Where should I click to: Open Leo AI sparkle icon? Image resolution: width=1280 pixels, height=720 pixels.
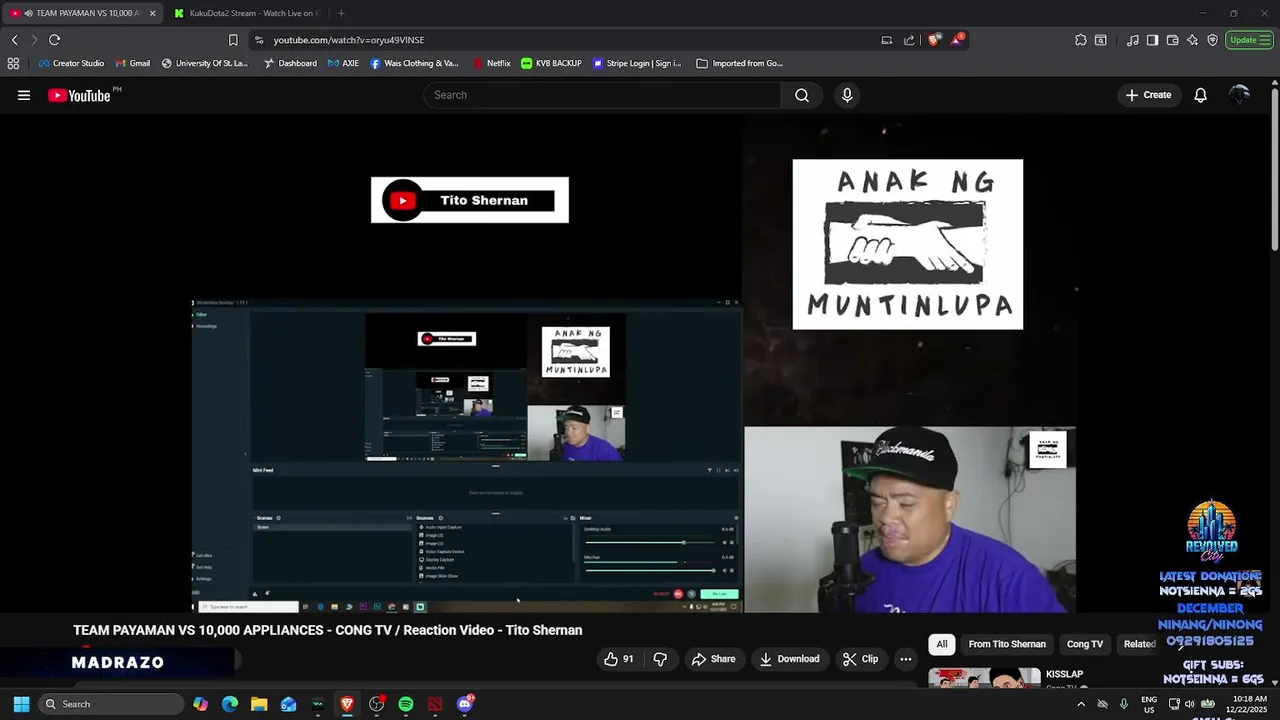click(x=1193, y=40)
